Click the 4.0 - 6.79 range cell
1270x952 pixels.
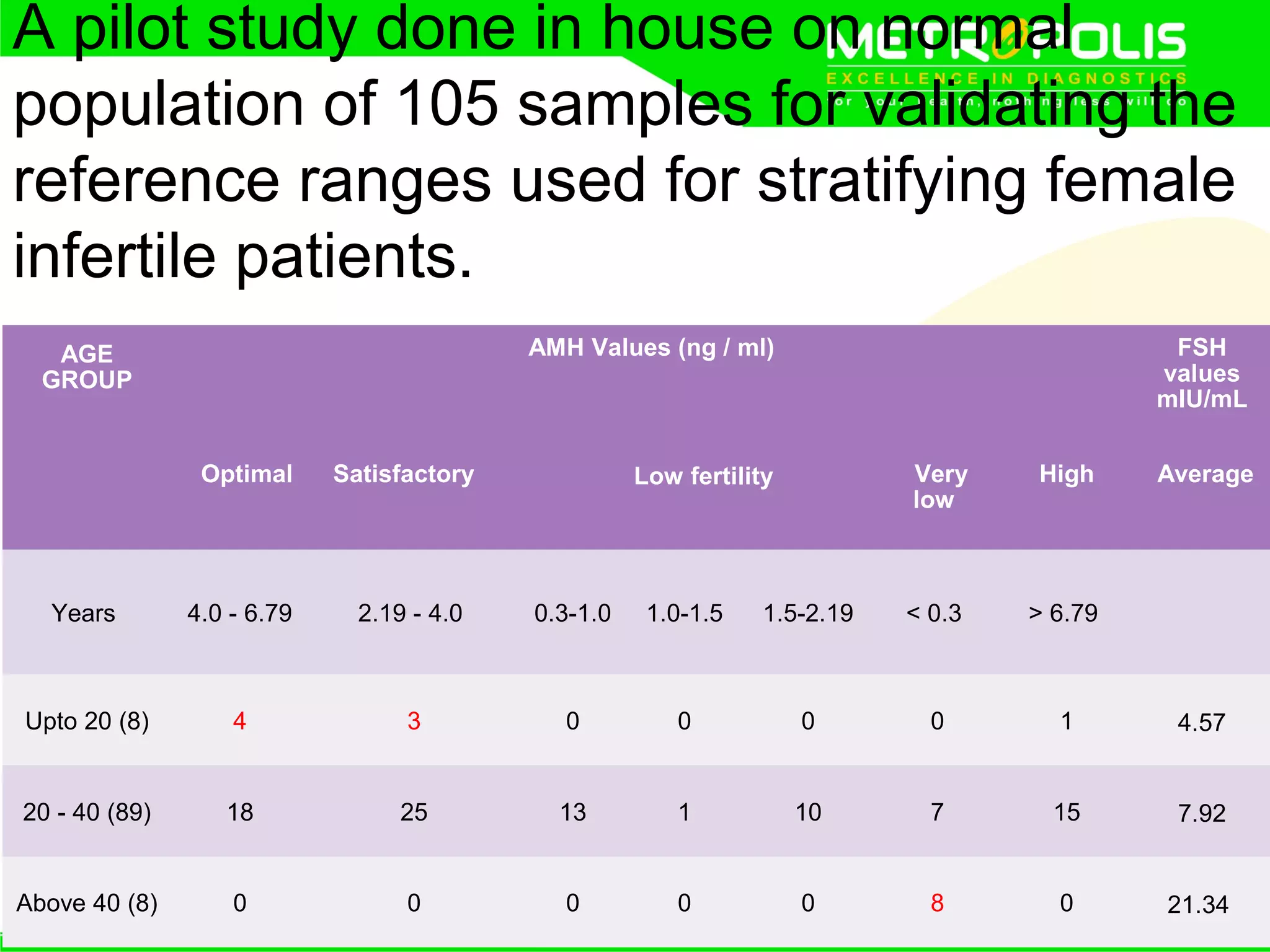tap(239, 613)
